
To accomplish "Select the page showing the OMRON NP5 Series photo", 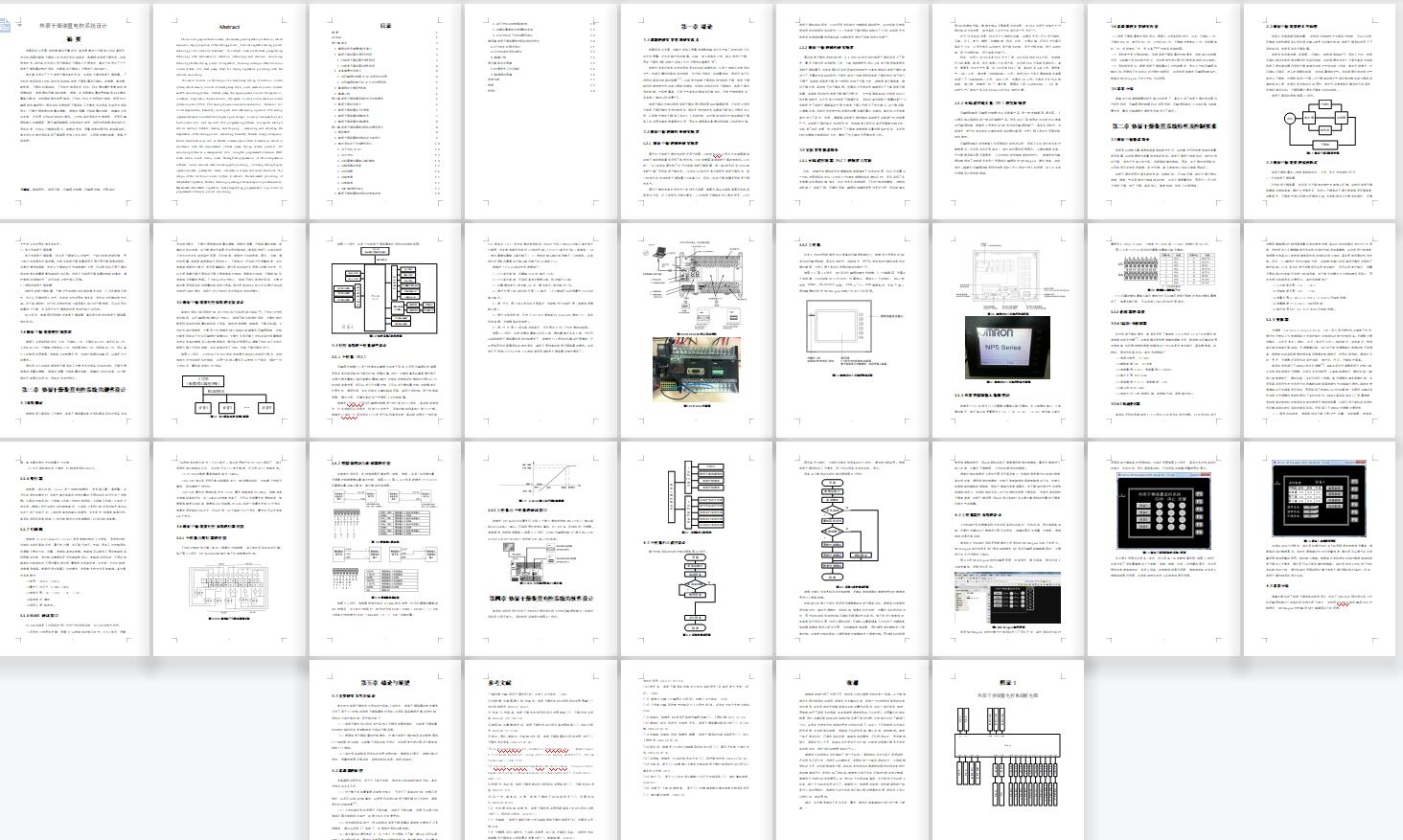I will click(1008, 329).
